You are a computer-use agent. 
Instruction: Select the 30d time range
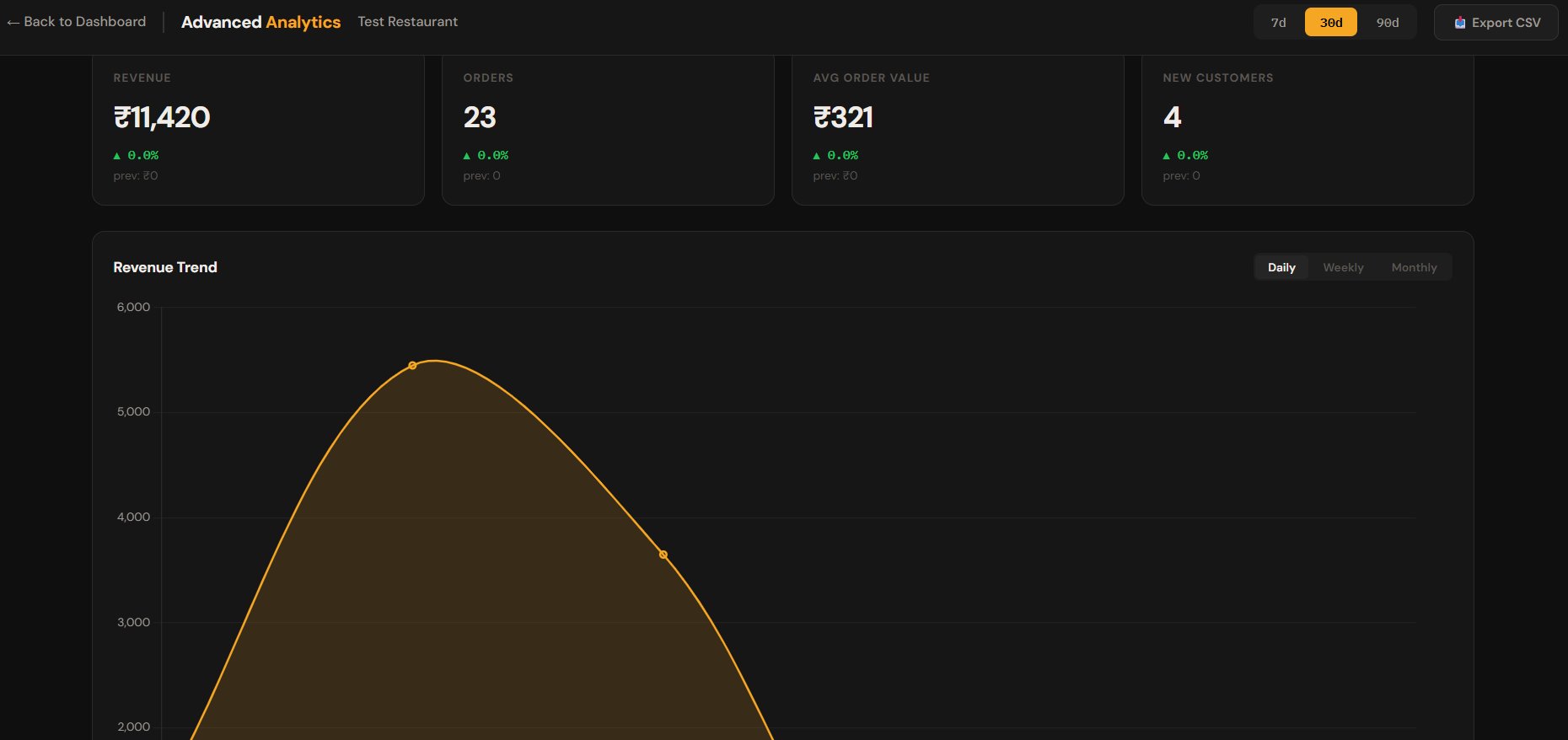tap(1330, 23)
